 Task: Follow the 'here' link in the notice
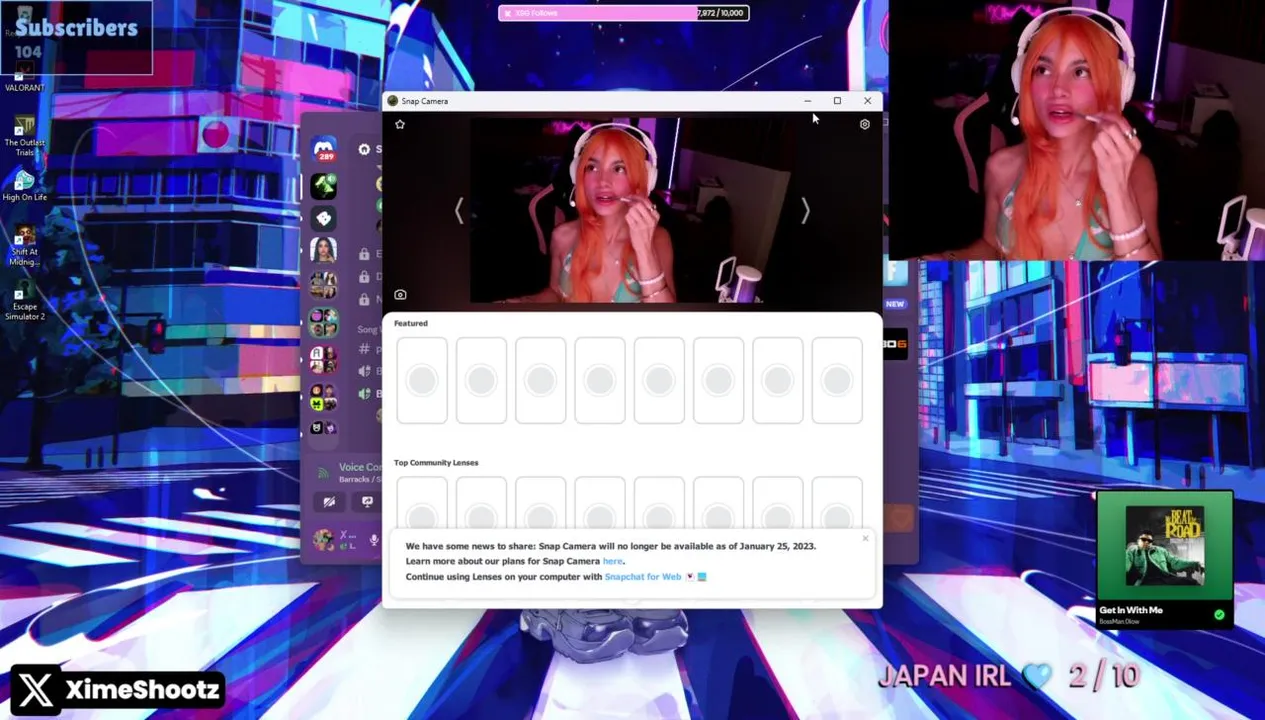pyautogui.click(x=613, y=561)
